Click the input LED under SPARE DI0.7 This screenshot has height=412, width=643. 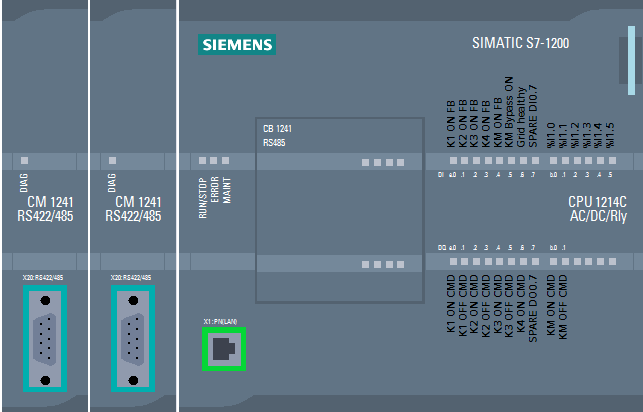click(535, 160)
